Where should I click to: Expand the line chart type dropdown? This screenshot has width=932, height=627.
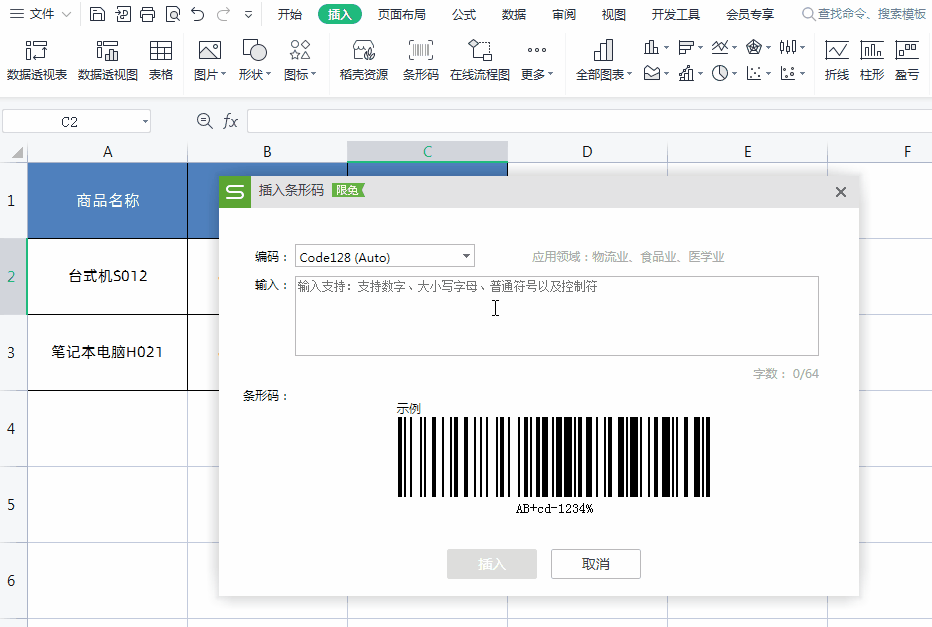[735, 47]
